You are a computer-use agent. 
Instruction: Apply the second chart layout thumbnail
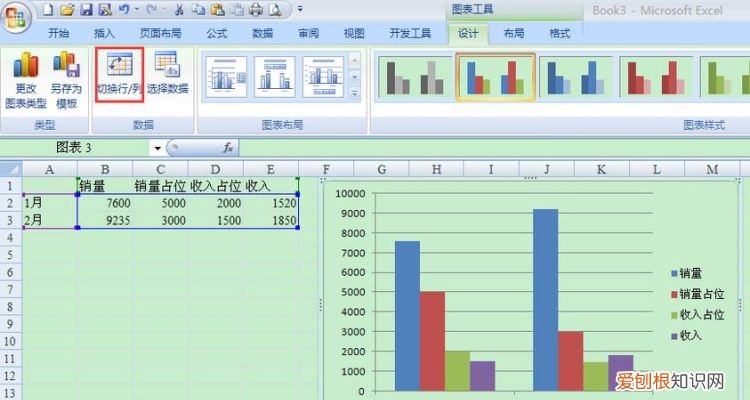coord(275,77)
